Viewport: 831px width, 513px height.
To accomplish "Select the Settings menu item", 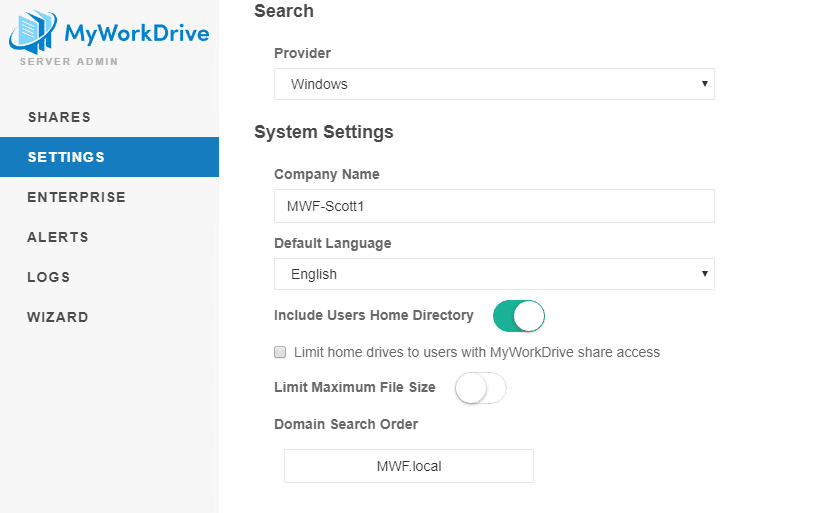I will [66, 157].
